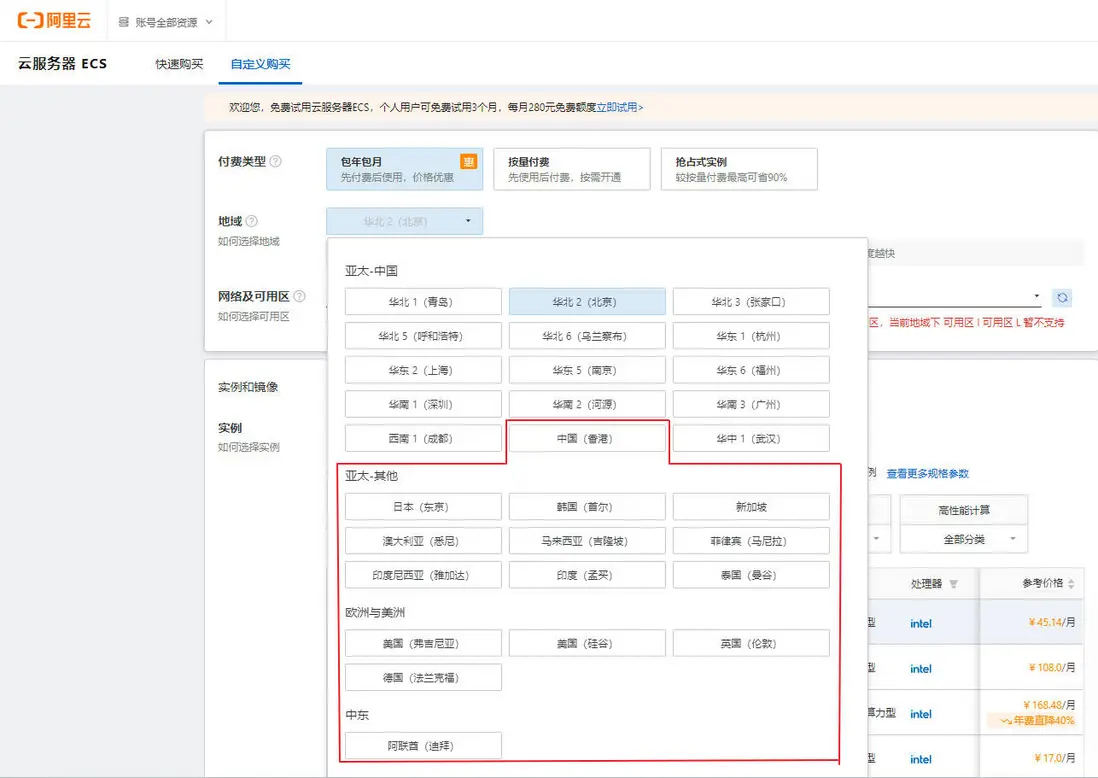The width and height of the screenshot is (1098, 778).
Task: Click the 年费直降40% discount tag
Action: pos(1035,721)
